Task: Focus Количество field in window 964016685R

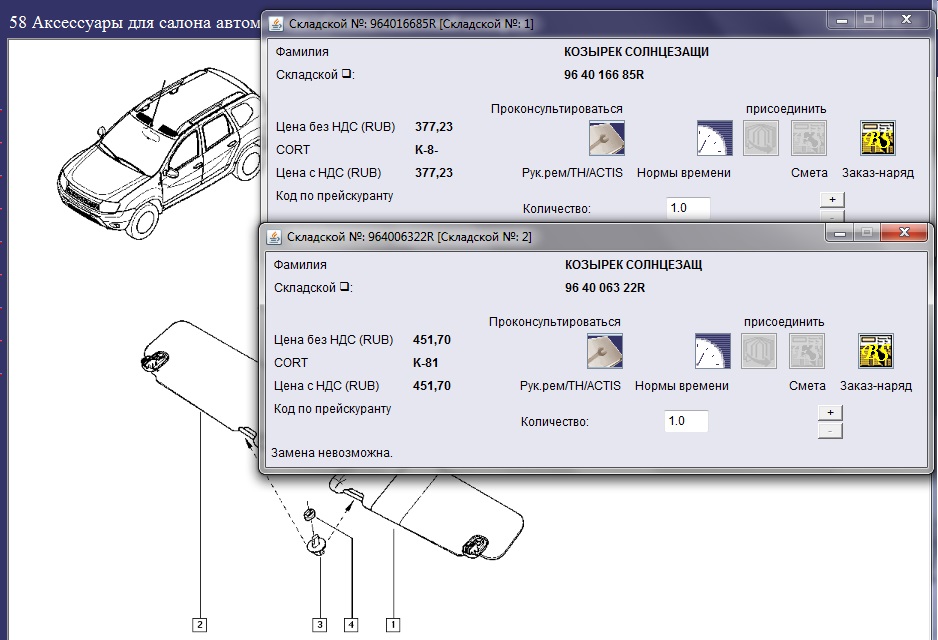Action: 688,208
